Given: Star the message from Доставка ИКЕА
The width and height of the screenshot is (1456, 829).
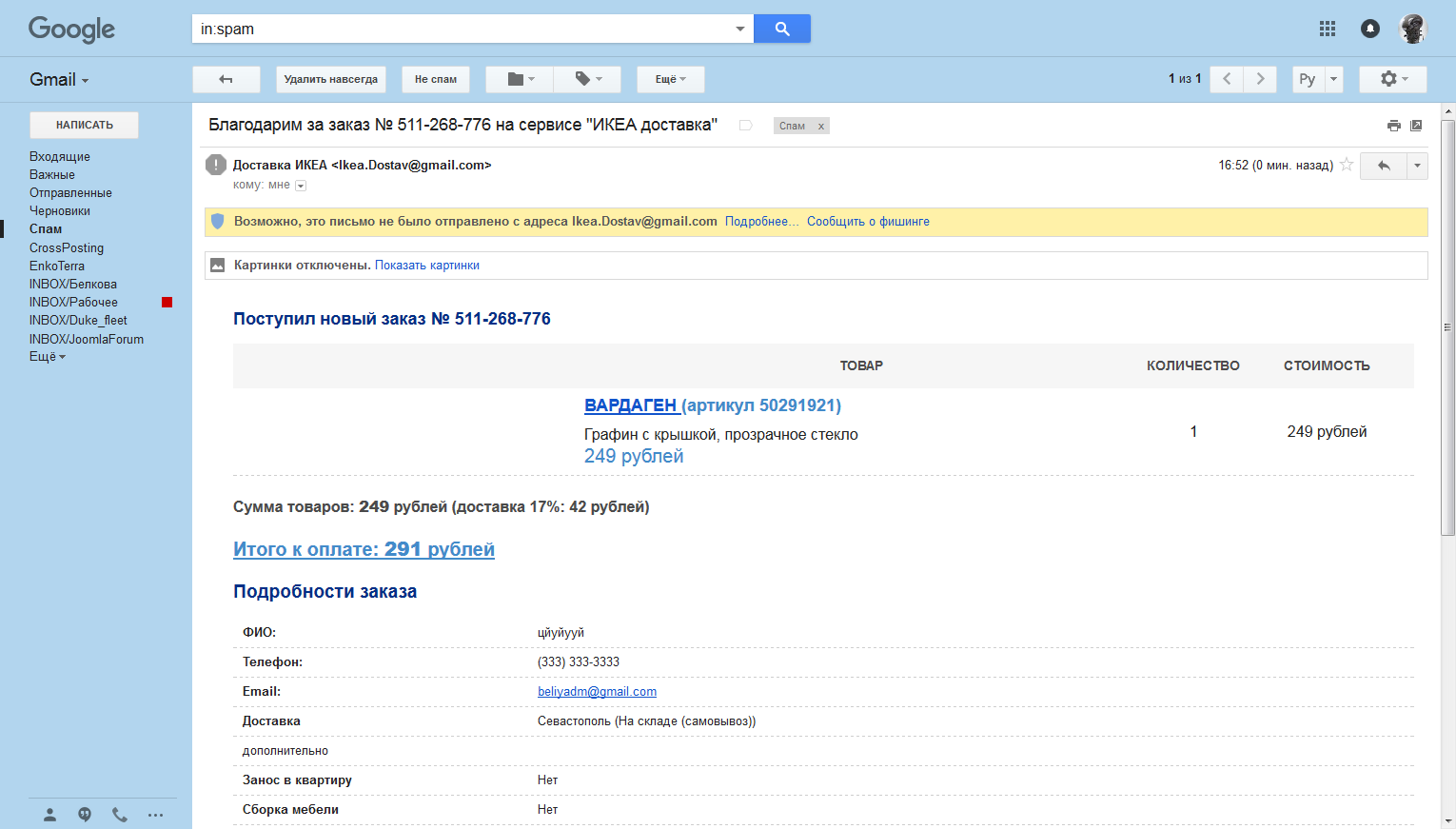Looking at the screenshot, I should pyautogui.click(x=1347, y=165).
